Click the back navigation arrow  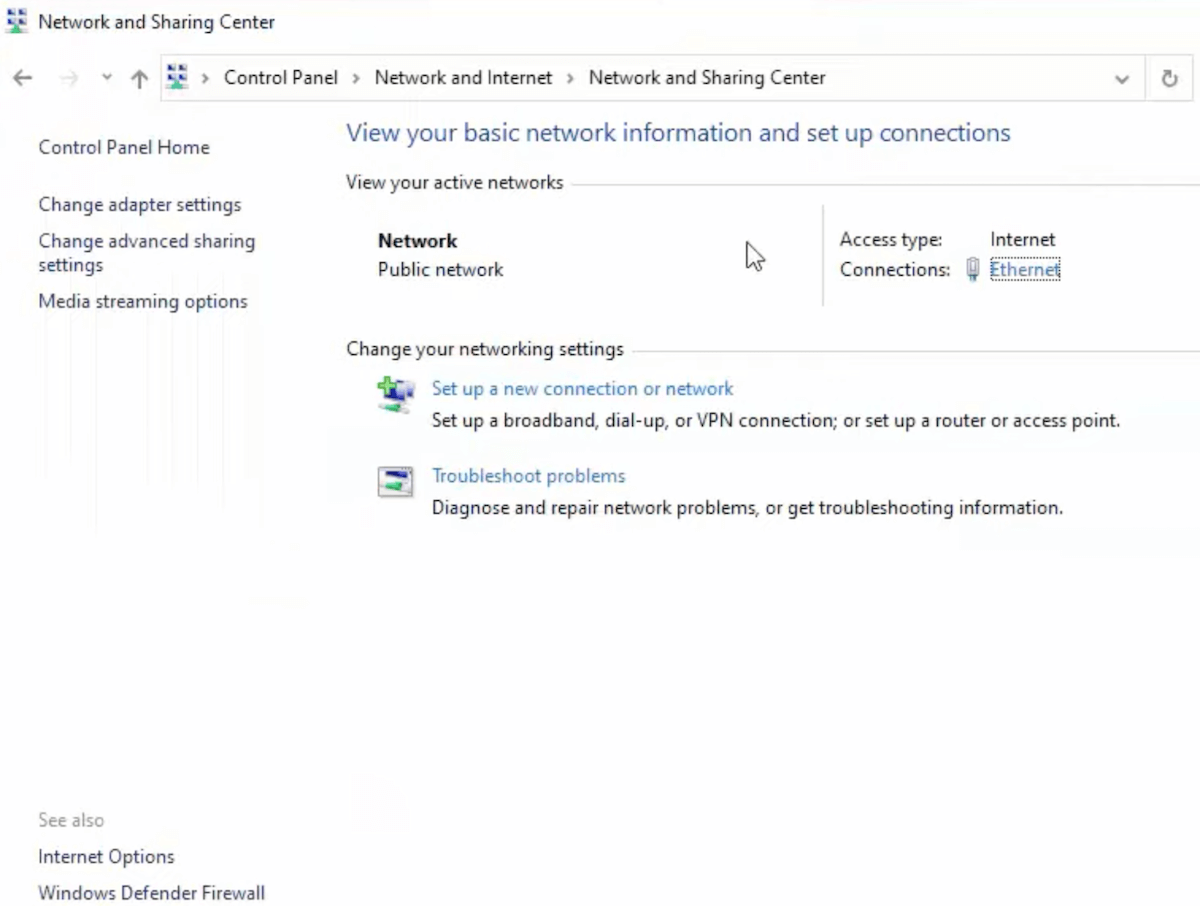click(22, 77)
